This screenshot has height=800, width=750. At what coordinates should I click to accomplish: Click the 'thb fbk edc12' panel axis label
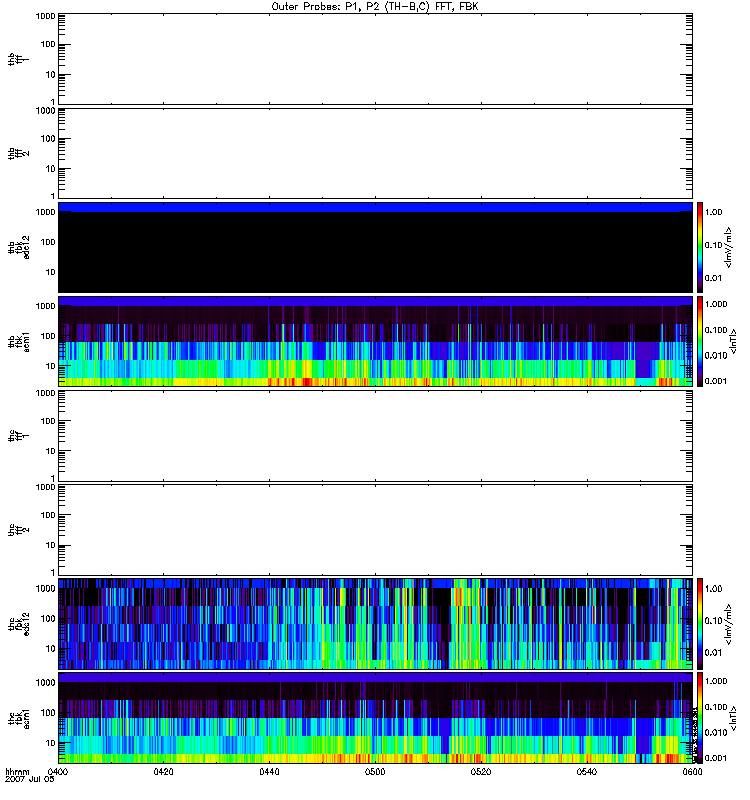click(x=18, y=247)
